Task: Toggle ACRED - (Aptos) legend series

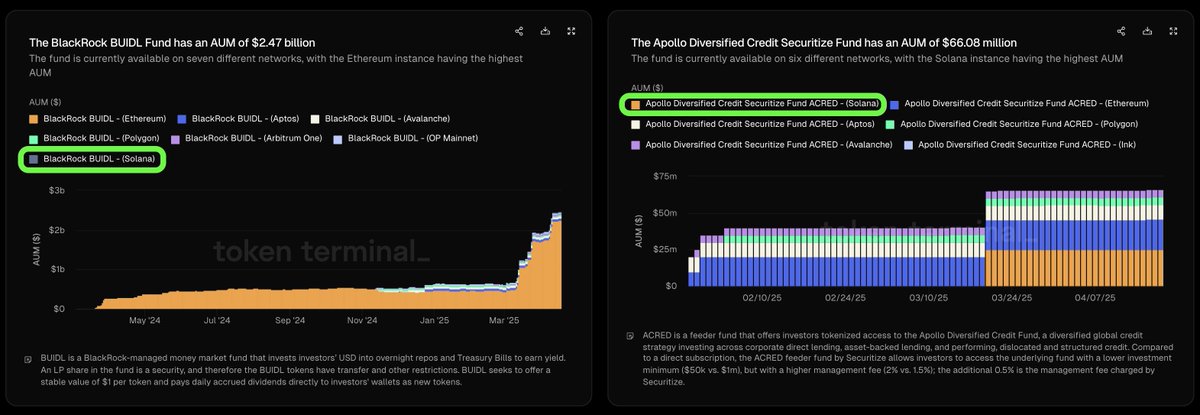Action: pos(755,124)
